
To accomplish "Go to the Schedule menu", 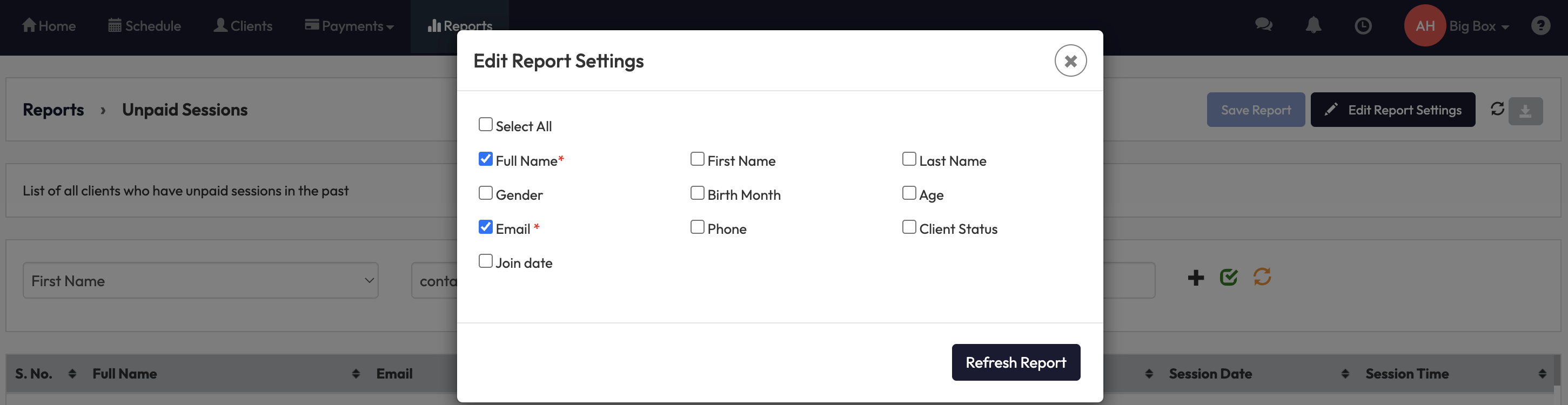I will [x=144, y=26].
